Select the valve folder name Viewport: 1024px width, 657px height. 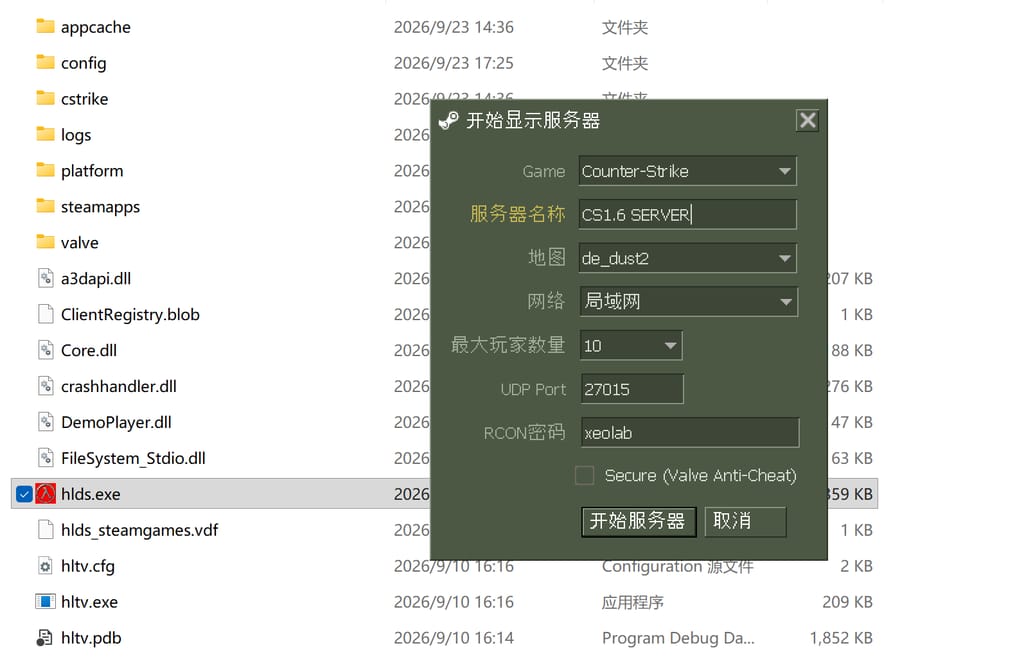click(80, 242)
